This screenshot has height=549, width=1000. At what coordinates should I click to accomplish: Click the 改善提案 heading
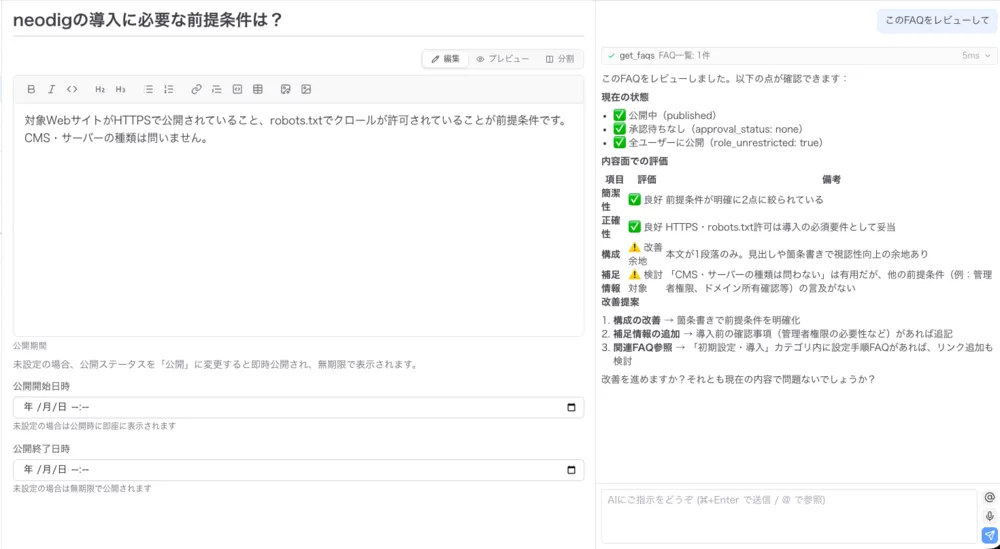621,302
